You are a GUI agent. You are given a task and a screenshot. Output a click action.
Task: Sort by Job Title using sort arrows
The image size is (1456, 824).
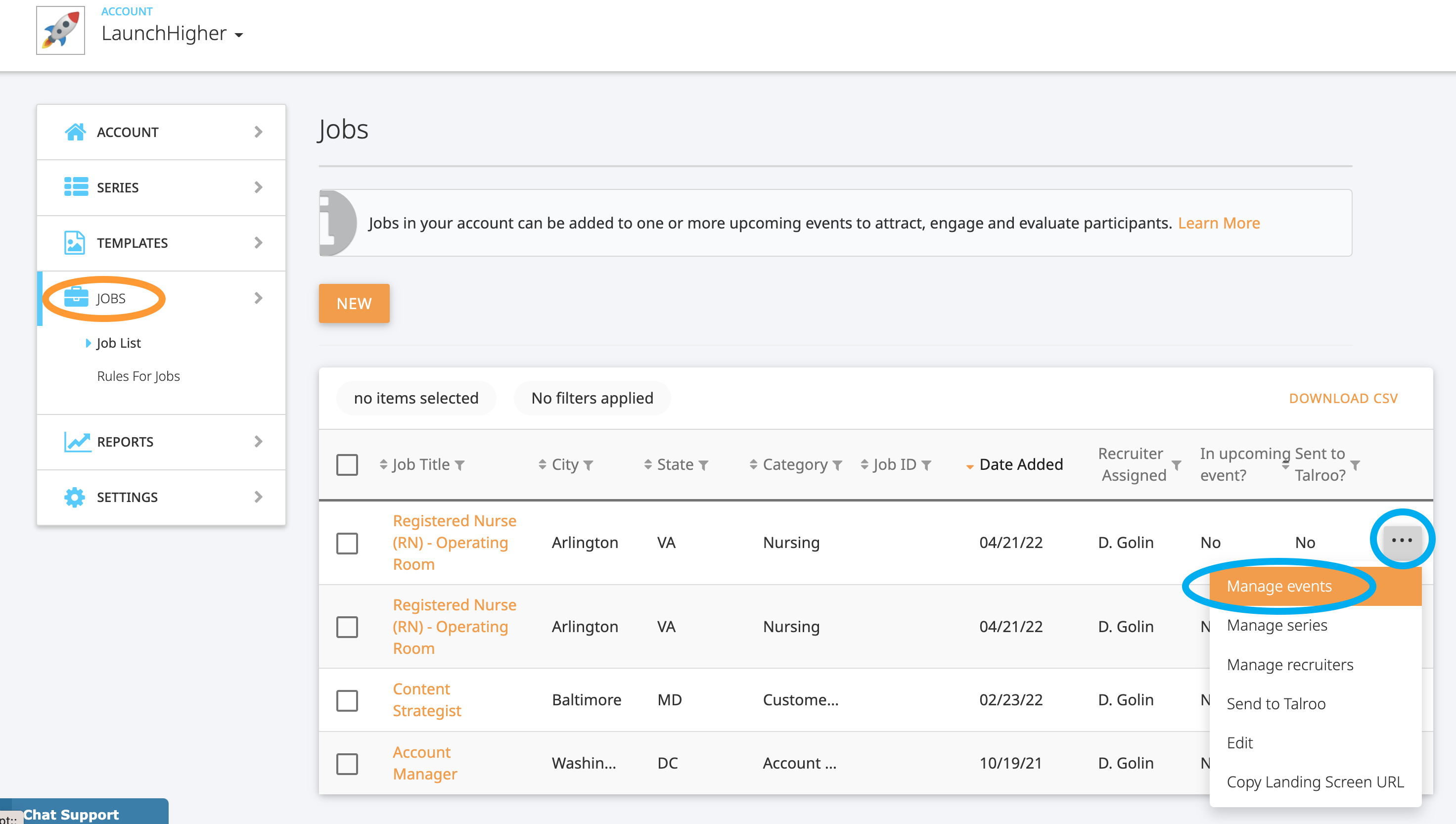tap(384, 464)
